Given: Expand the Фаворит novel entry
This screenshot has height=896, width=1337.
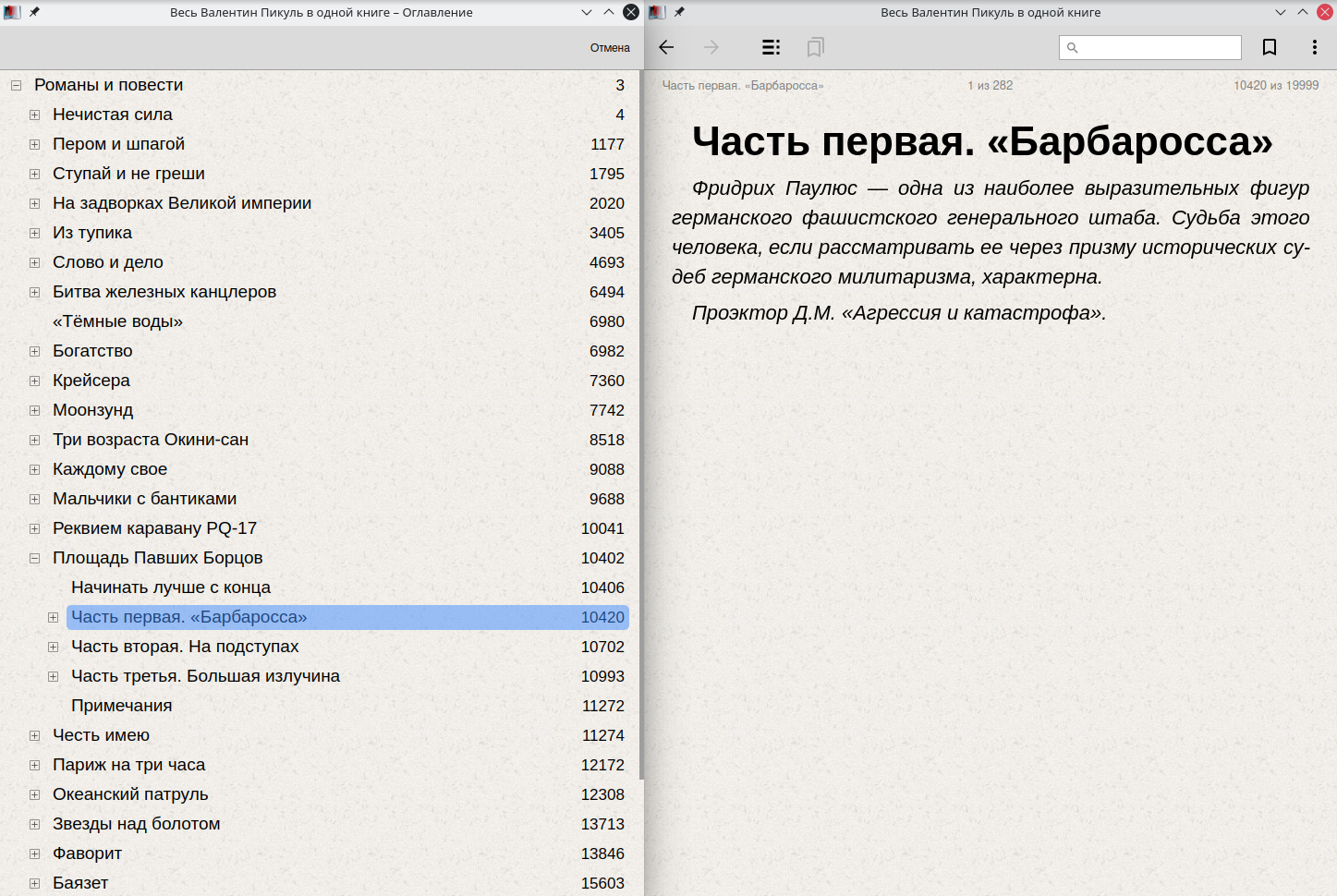Looking at the screenshot, I should pyautogui.click(x=34, y=854).
